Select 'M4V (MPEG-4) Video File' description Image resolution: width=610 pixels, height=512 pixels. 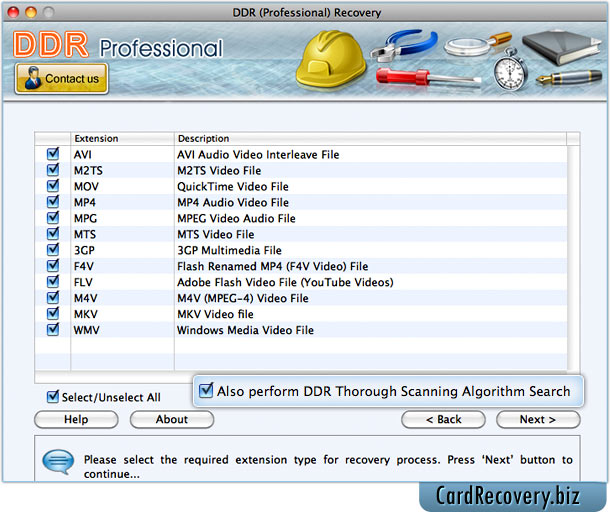(x=243, y=298)
